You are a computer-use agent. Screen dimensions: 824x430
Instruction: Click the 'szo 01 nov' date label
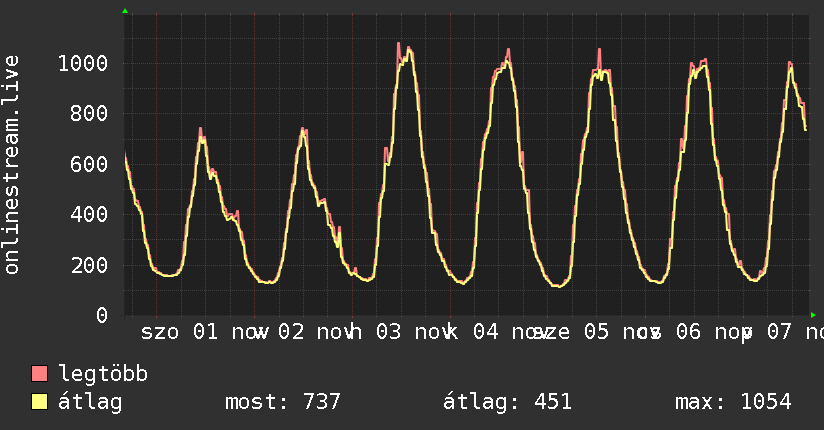coord(204,332)
